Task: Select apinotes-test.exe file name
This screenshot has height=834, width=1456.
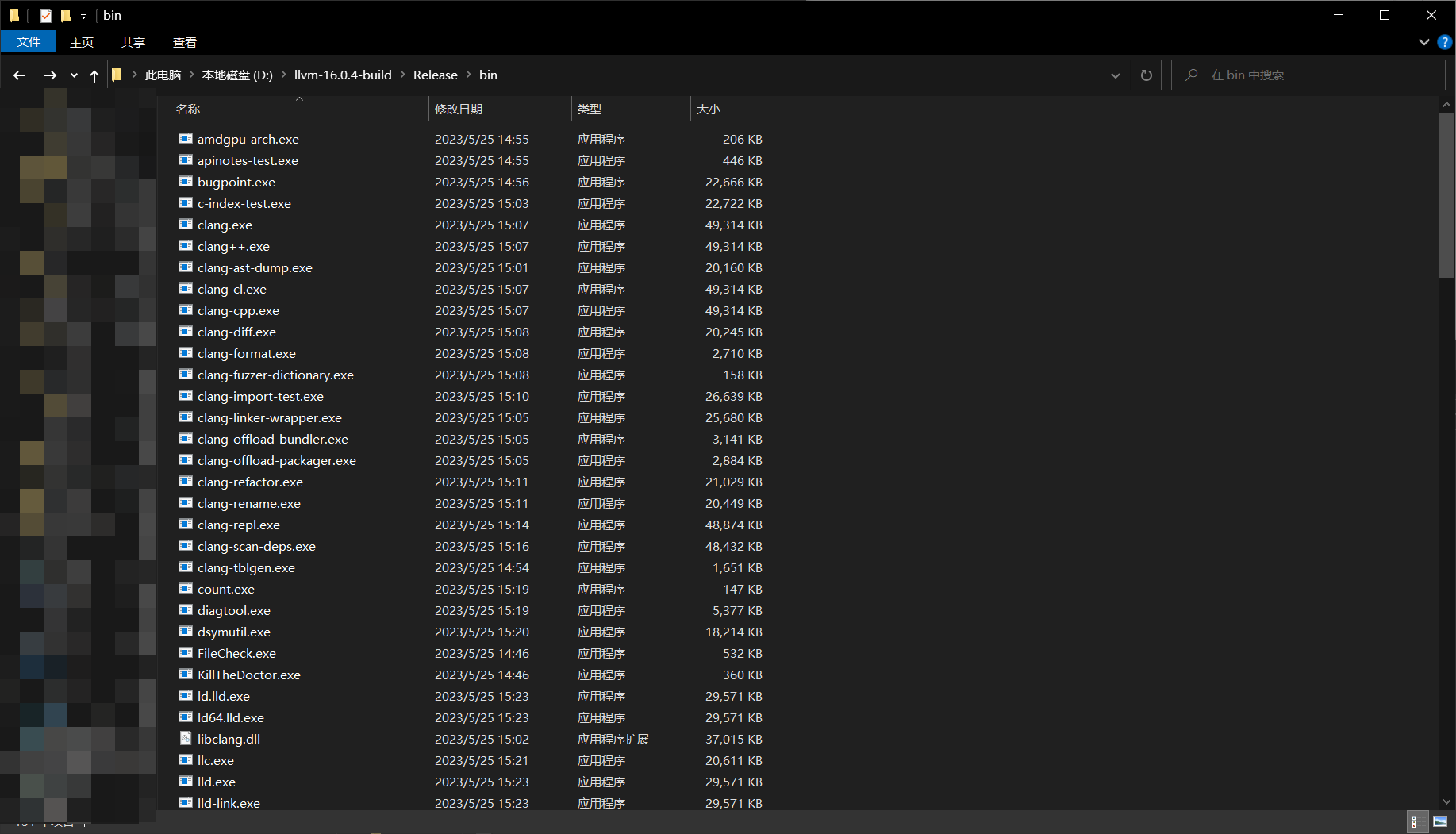Action: (x=248, y=160)
